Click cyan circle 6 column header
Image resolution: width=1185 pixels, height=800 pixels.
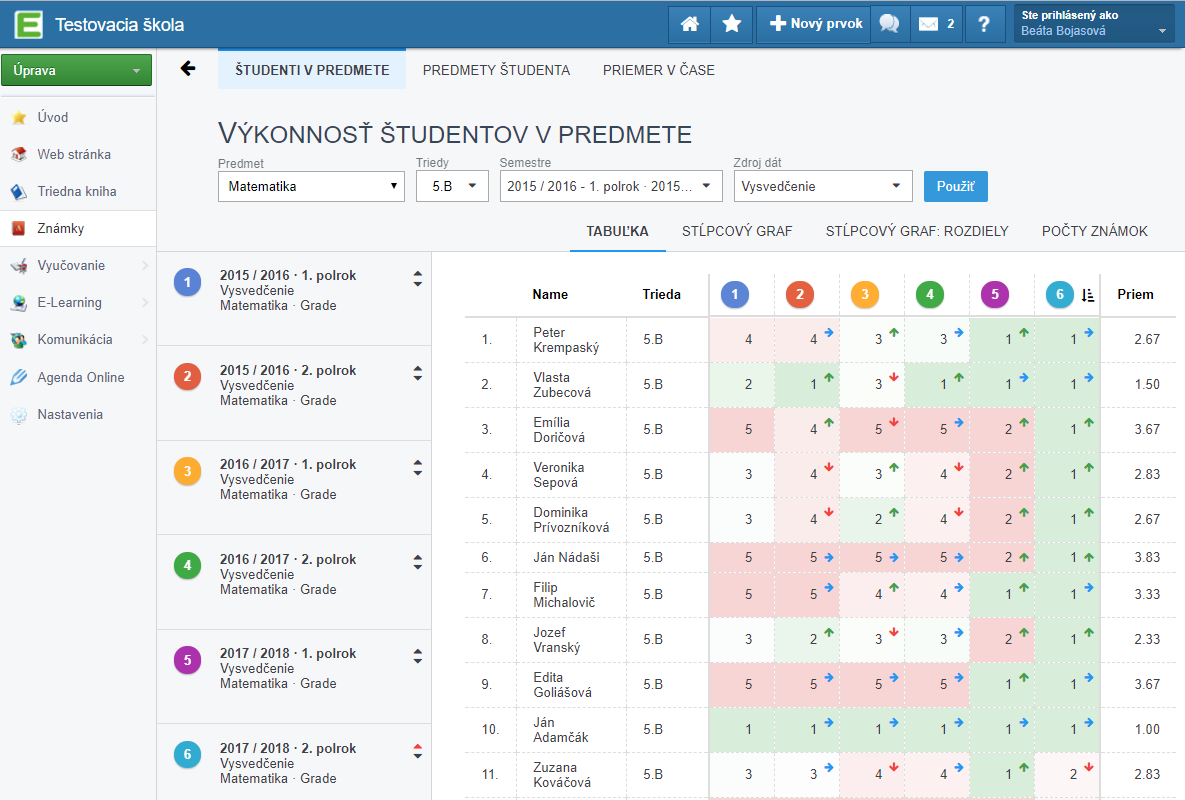1060,295
